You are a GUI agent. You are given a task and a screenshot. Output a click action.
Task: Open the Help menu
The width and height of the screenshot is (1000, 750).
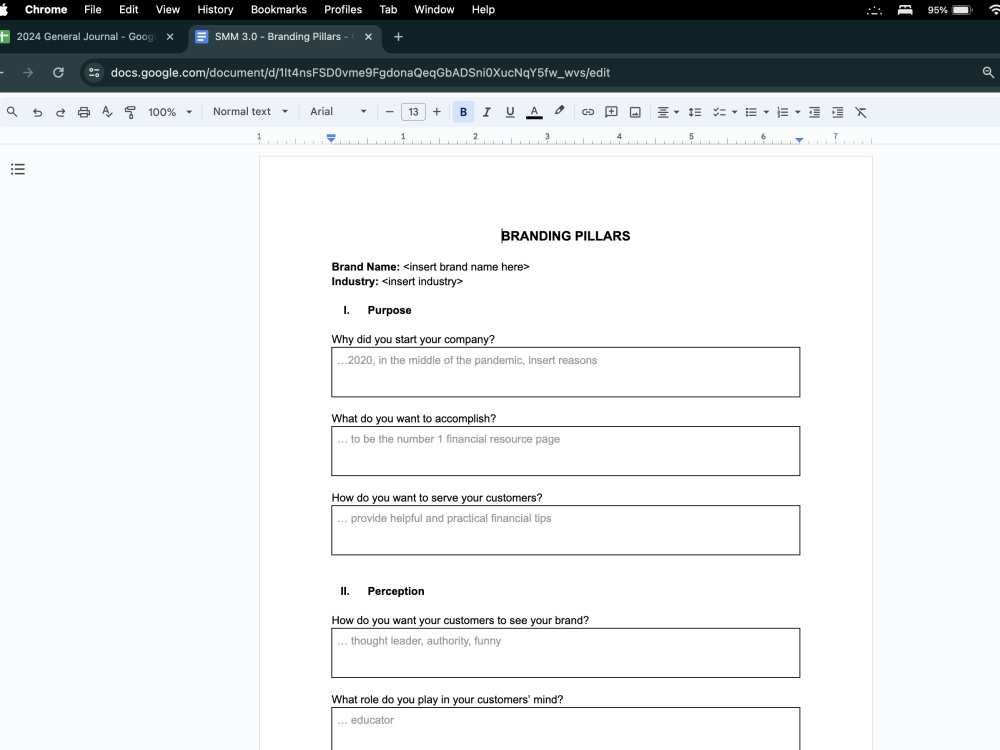pyautogui.click(x=483, y=10)
